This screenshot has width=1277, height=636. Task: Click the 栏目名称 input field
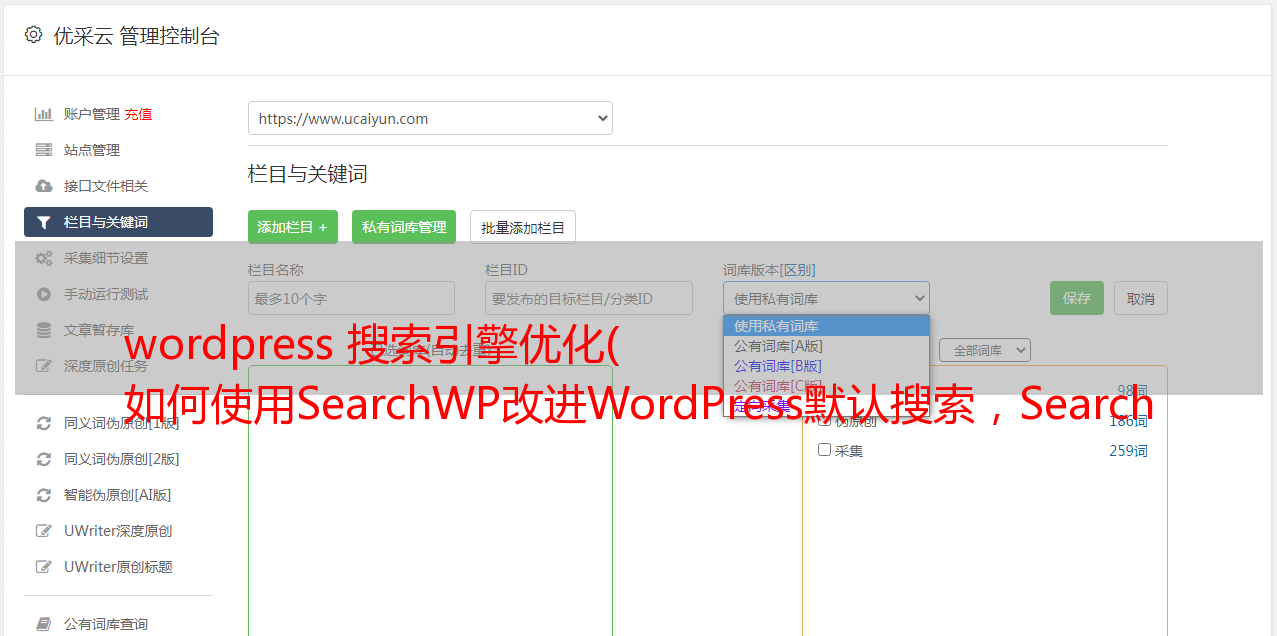coord(351,298)
